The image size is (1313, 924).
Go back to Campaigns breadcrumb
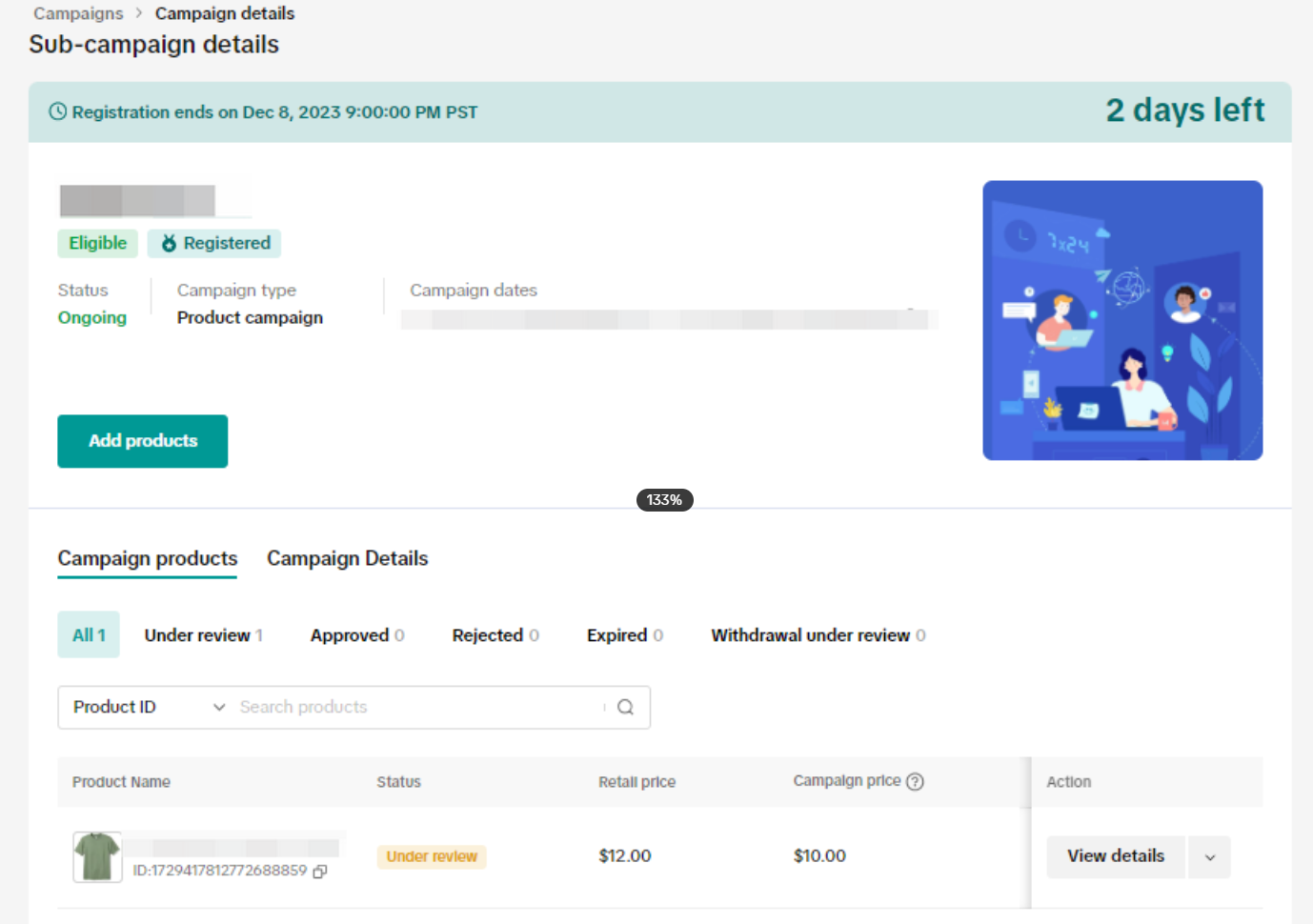pos(78,13)
